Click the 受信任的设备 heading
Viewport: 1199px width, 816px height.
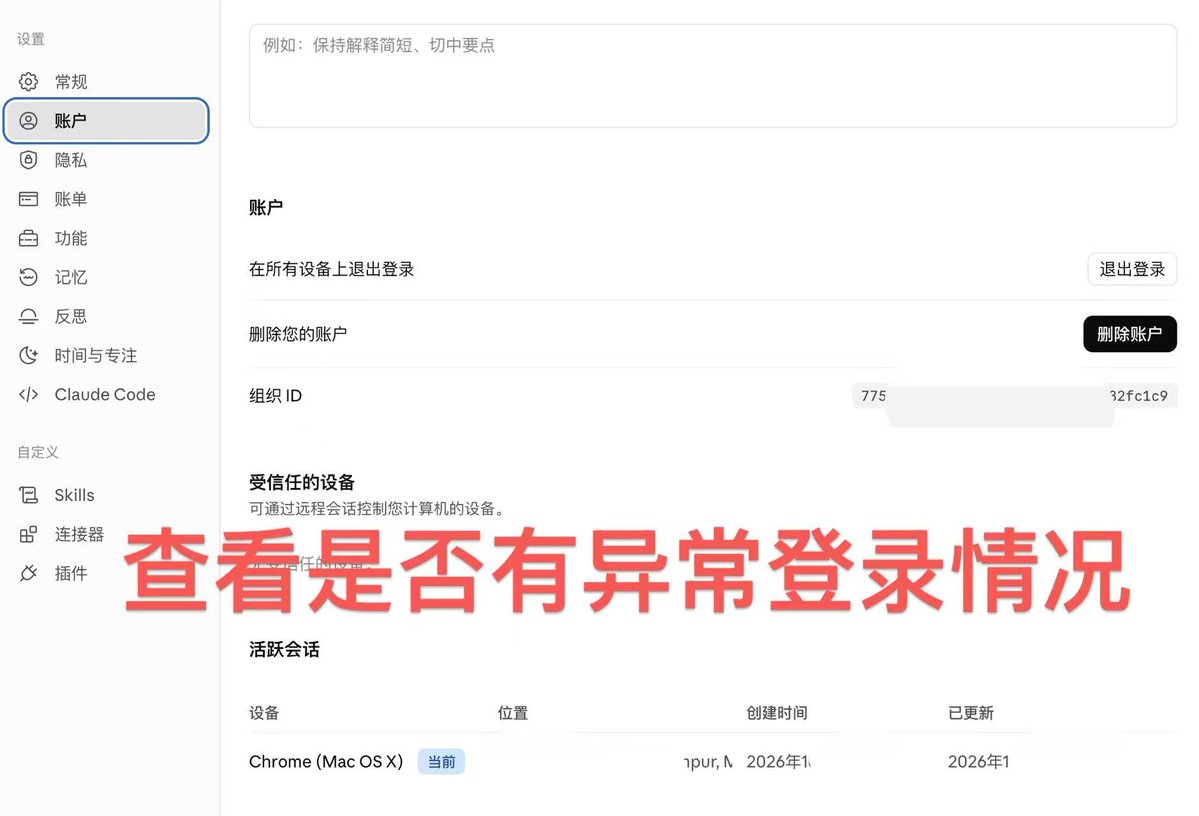click(x=302, y=483)
